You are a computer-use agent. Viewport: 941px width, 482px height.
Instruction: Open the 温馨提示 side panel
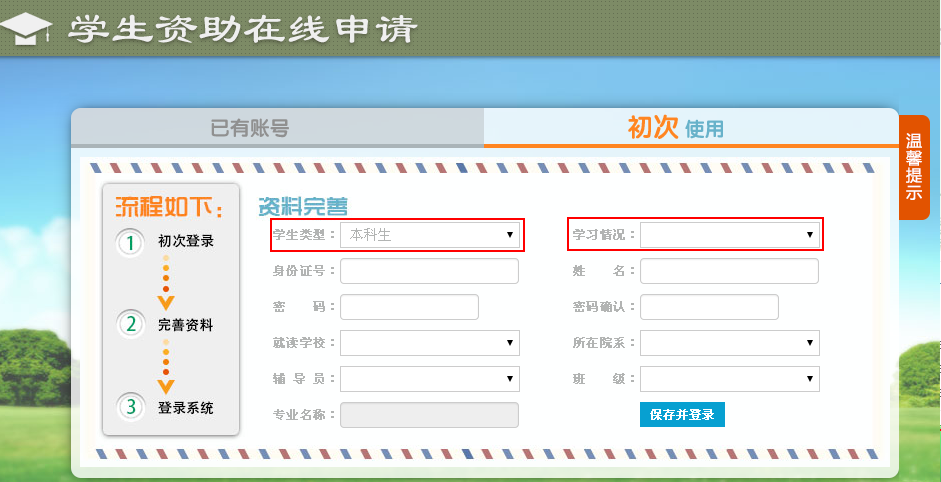click(x=914, y=167)
